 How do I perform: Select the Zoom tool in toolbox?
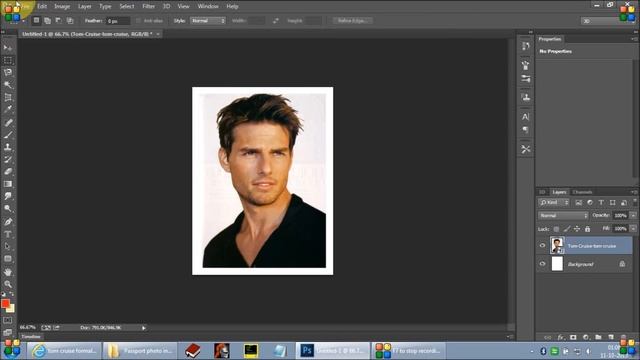[x=8, y=284]
